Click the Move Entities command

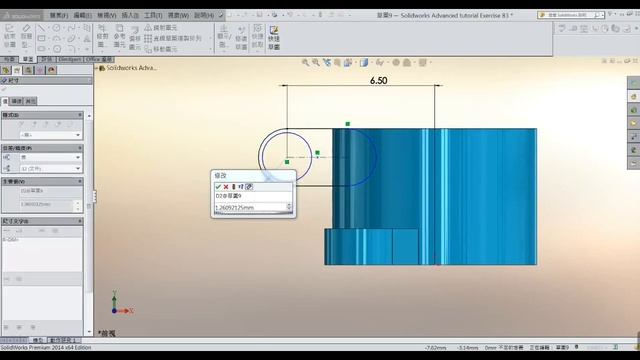pos(160,49)
